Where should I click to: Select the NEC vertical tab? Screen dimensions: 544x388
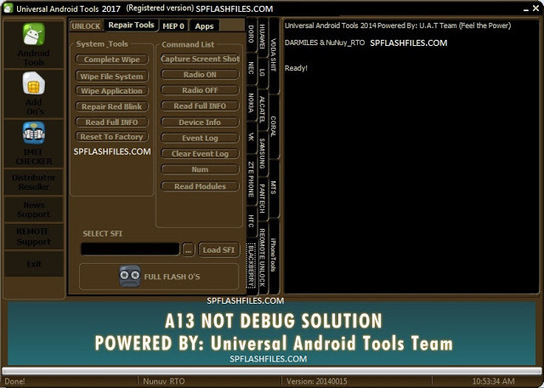click(251, 68)
